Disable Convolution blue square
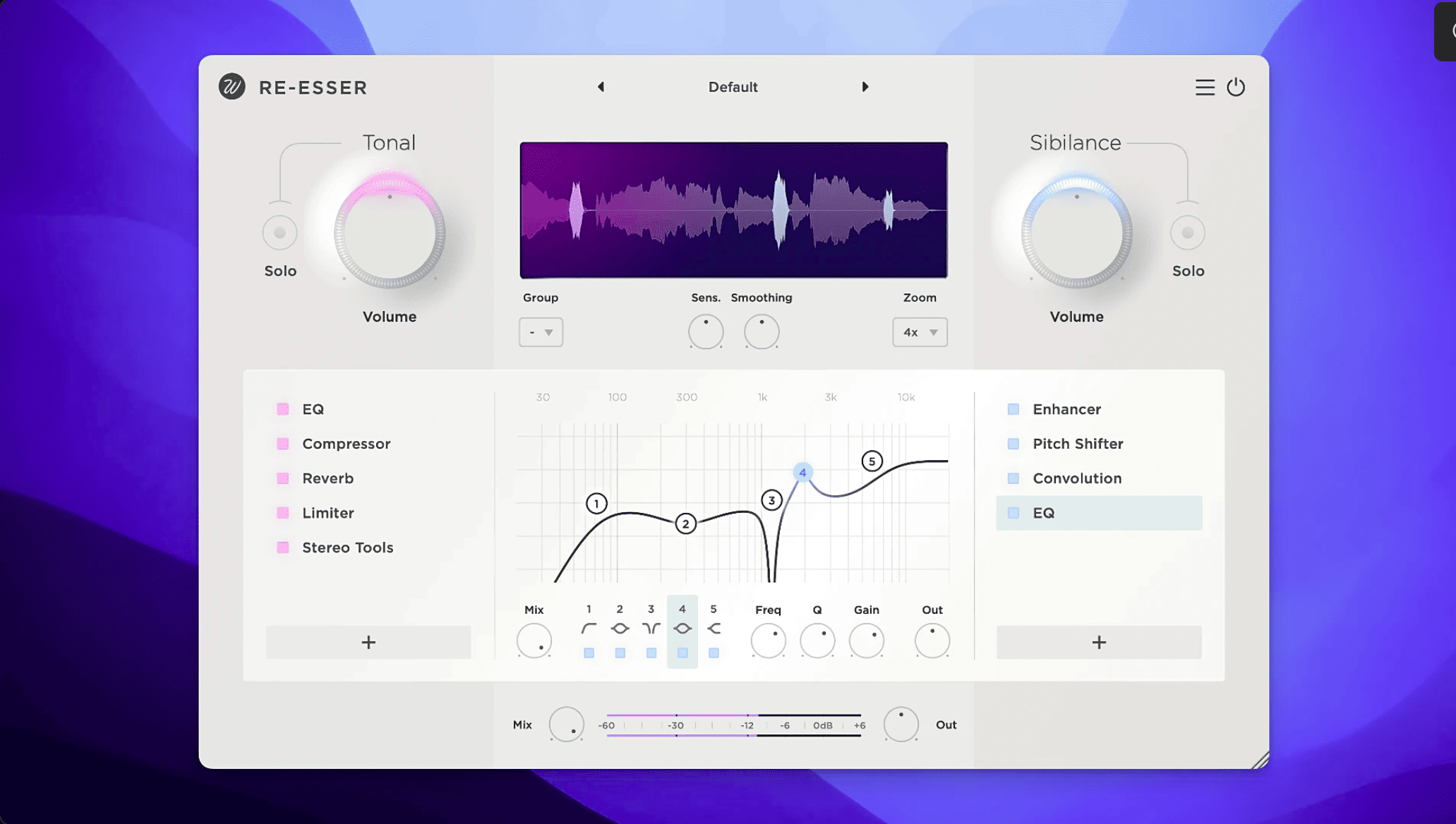Screen dimensions: 1456x824 1013,478
